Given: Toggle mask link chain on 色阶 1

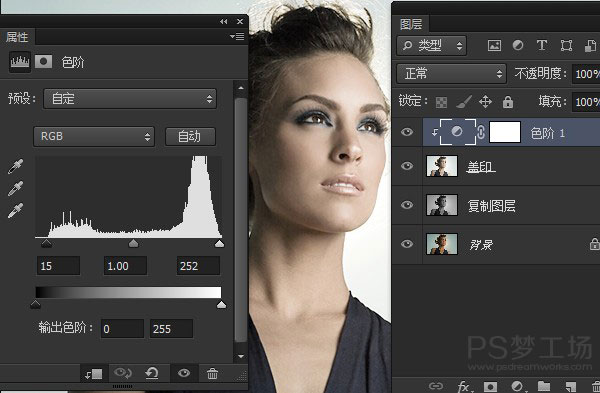Looking at the screenshot, I should pos(481,132).
